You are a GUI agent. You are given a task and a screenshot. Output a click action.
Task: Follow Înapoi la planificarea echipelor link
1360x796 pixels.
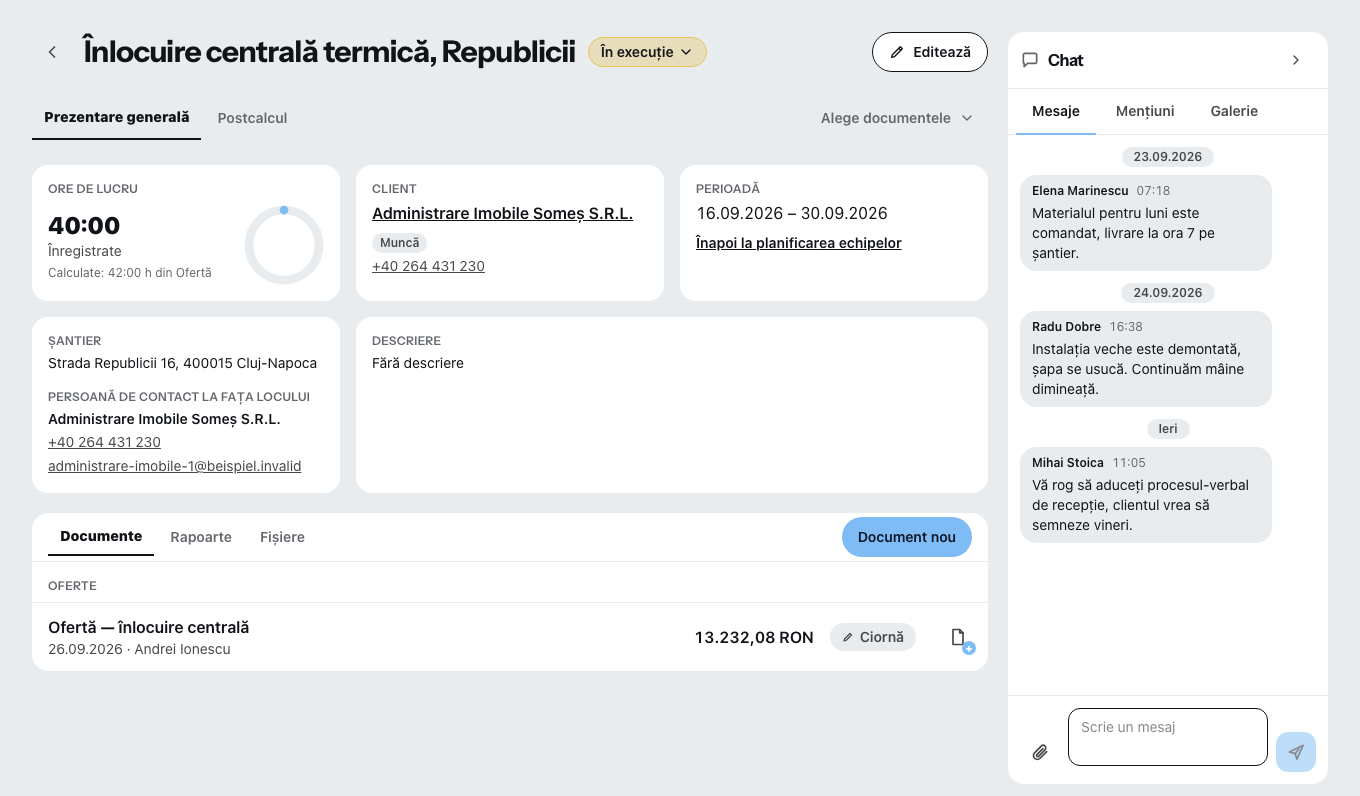799,243
